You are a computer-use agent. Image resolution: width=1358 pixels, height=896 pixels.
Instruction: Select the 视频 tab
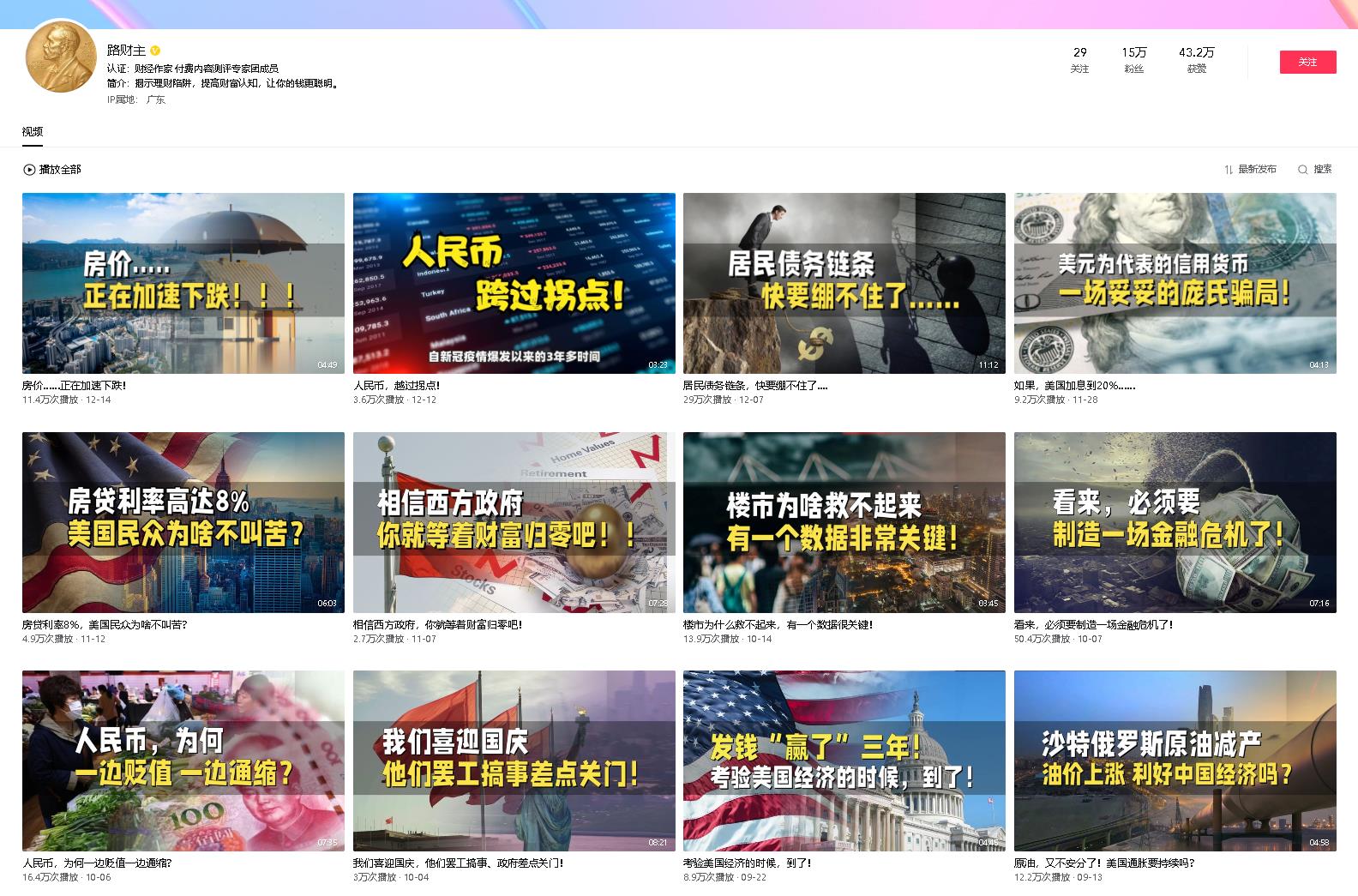click(x=33, y=132)
